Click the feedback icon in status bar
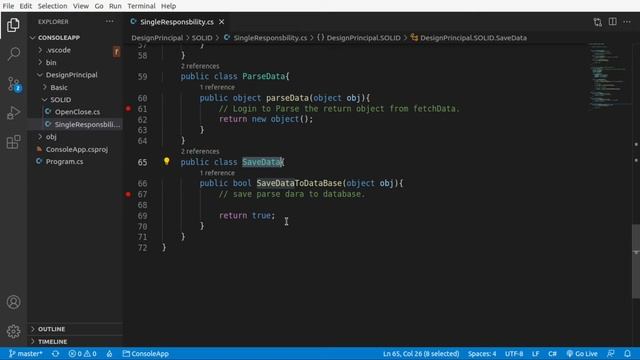The width and height of the screenshot is (640, 360). tap(611, 353)
